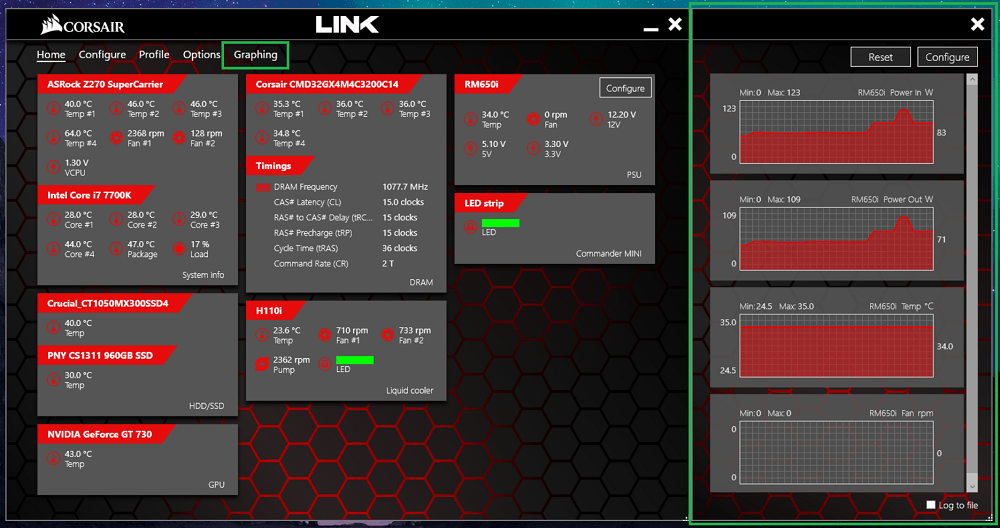The width and height of the screenshot is (1000, 528).
Task: Click the 5.10 V 5V rail icon
Action: tap(471, 149)
